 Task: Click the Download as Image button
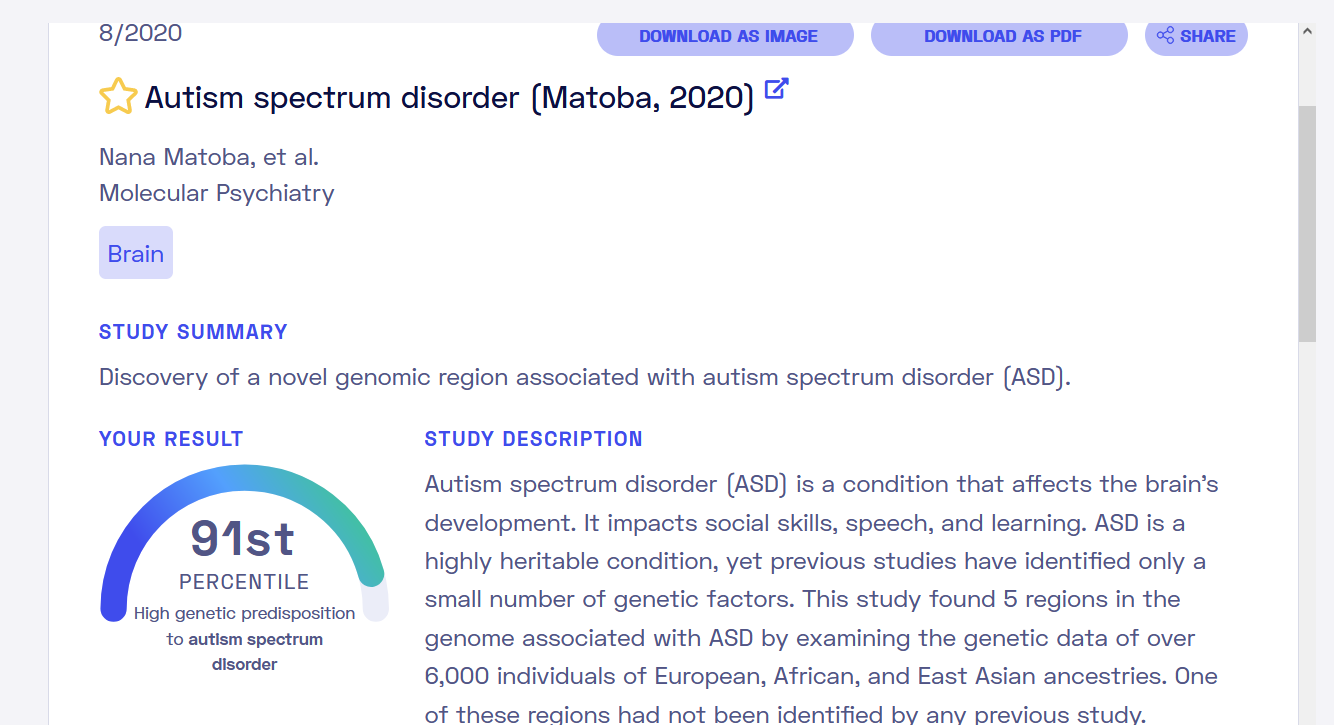725,37
